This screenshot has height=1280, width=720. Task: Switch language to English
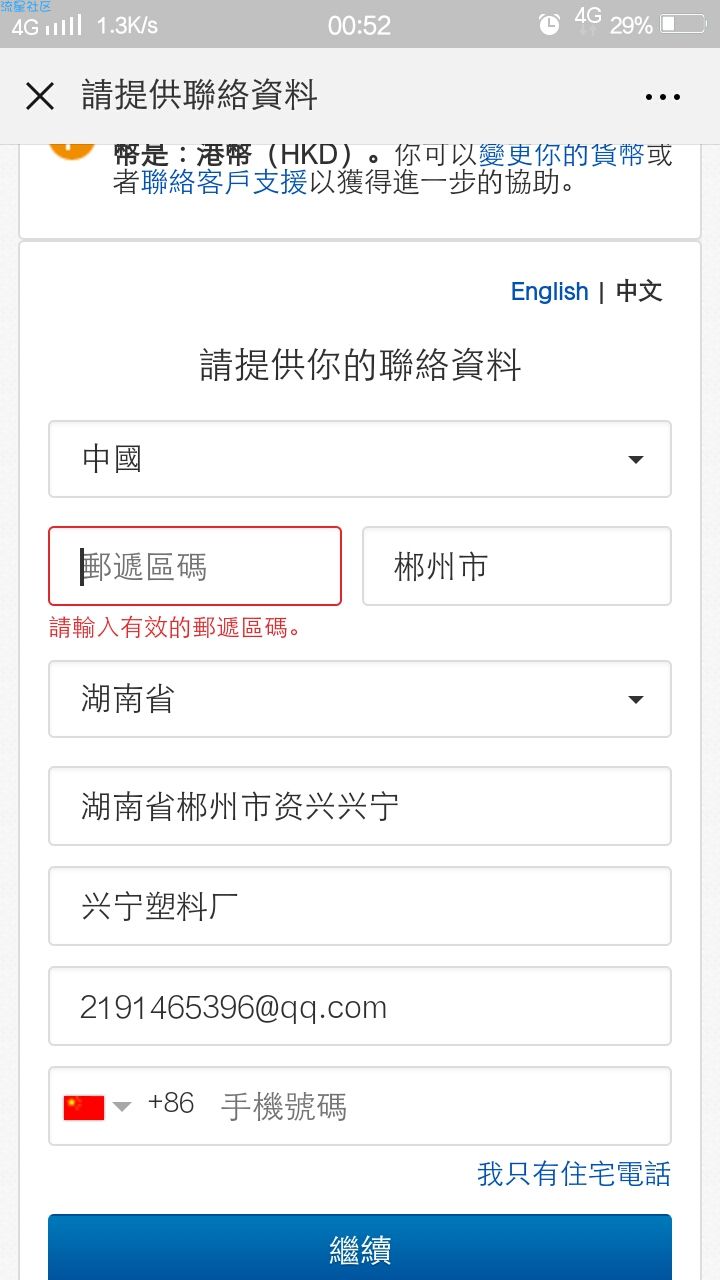(549, 291)
